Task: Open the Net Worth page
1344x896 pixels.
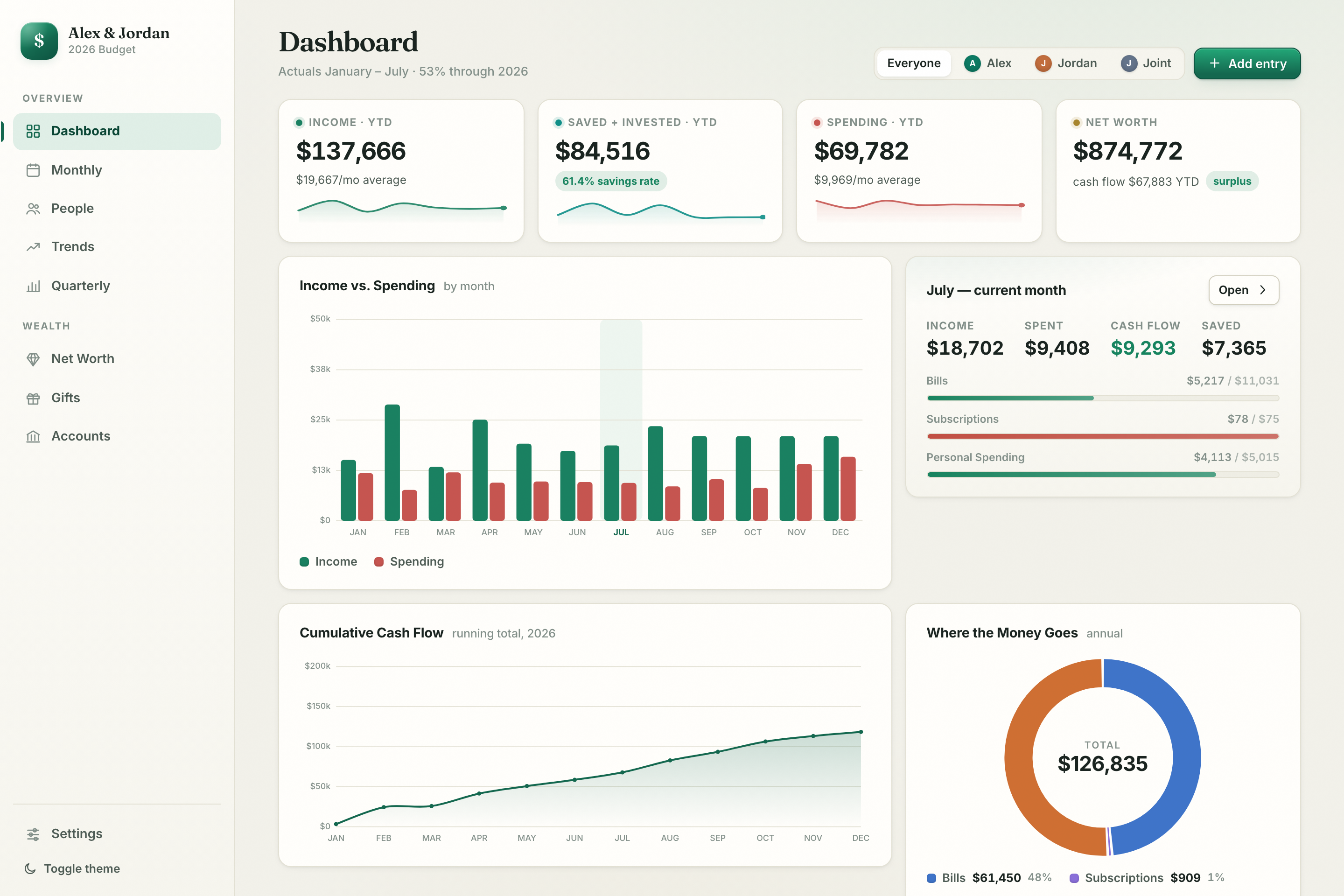Action: [117, 359]
